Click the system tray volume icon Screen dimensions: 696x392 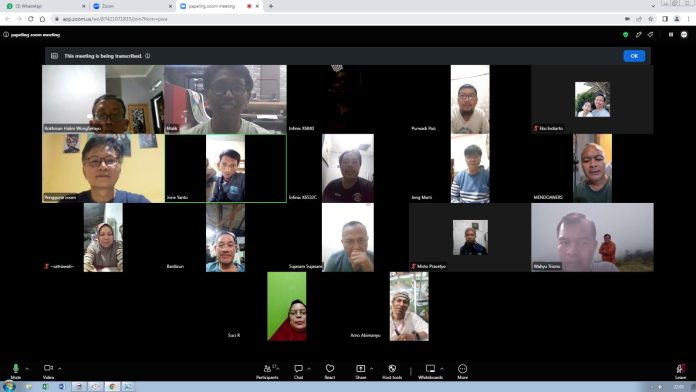[660, 387]
